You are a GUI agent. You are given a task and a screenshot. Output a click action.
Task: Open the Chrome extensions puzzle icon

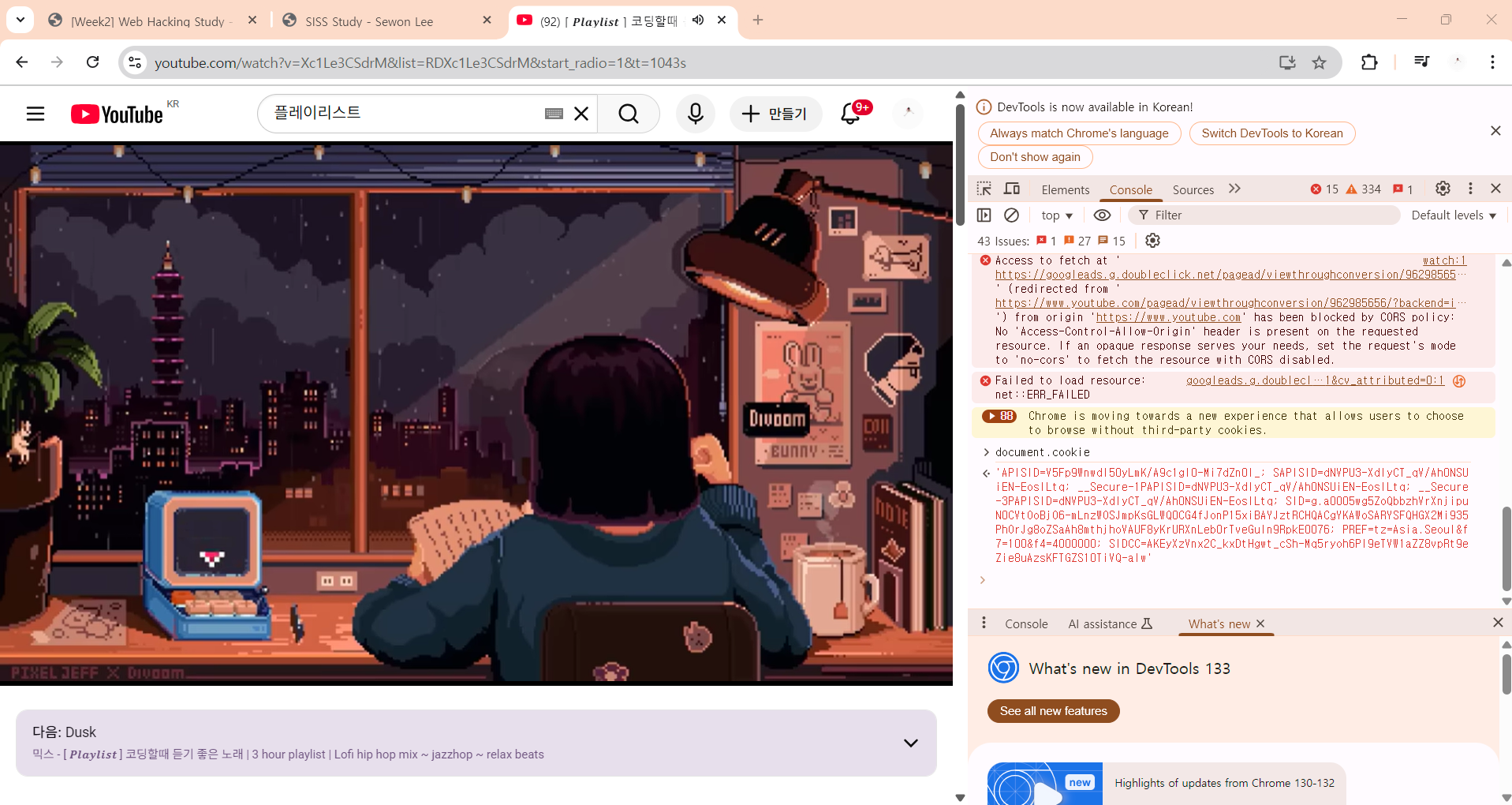(x=1369, y=62)
